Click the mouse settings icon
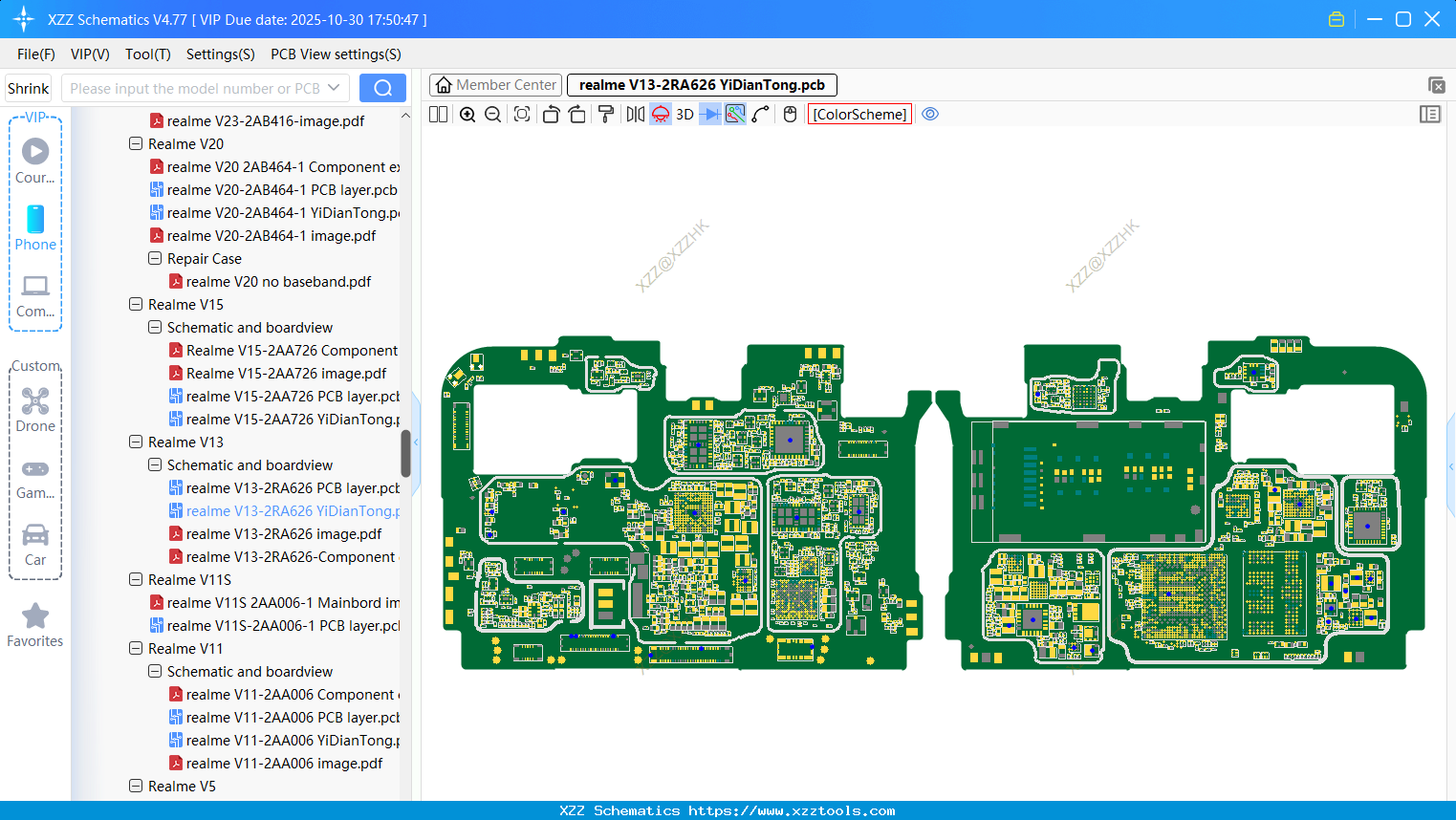Viewport: 1456px width, 820px height. tap(790, 115)
